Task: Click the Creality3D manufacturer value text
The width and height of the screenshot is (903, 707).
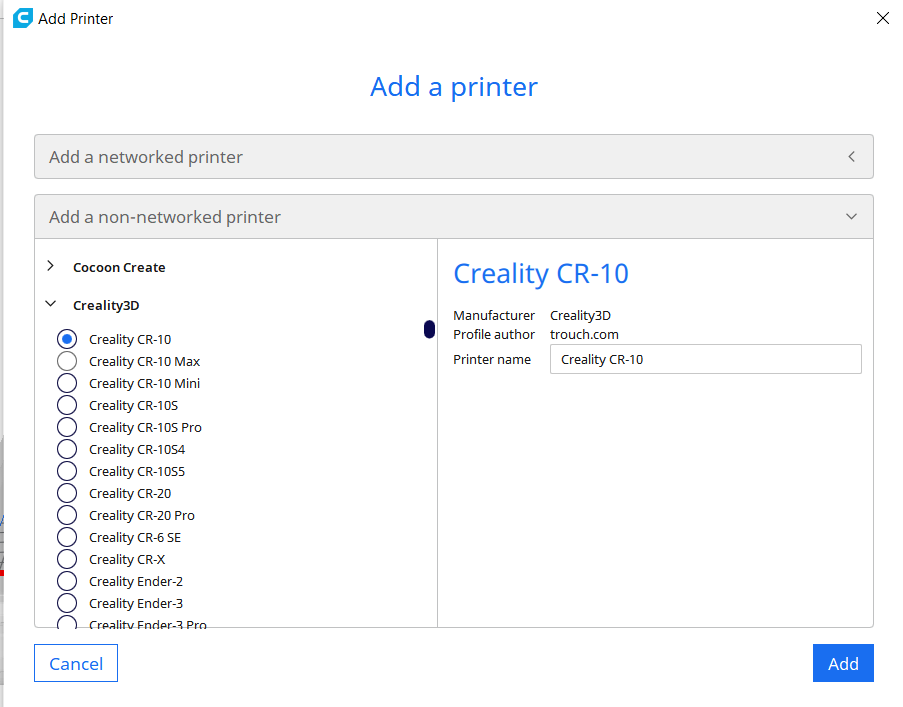Action: click(x=580, y=316)
